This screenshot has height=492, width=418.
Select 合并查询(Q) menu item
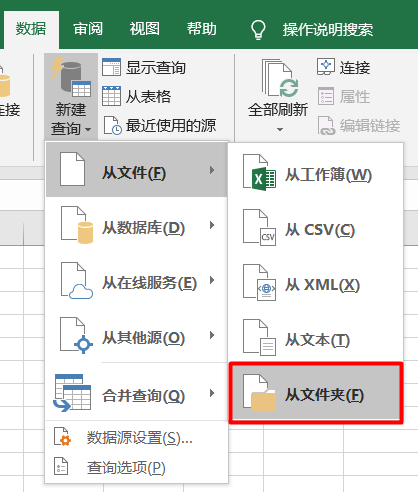137,392
